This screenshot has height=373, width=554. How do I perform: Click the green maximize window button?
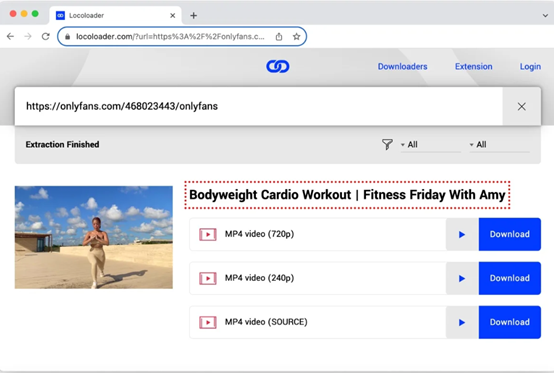tap(35, 13)
